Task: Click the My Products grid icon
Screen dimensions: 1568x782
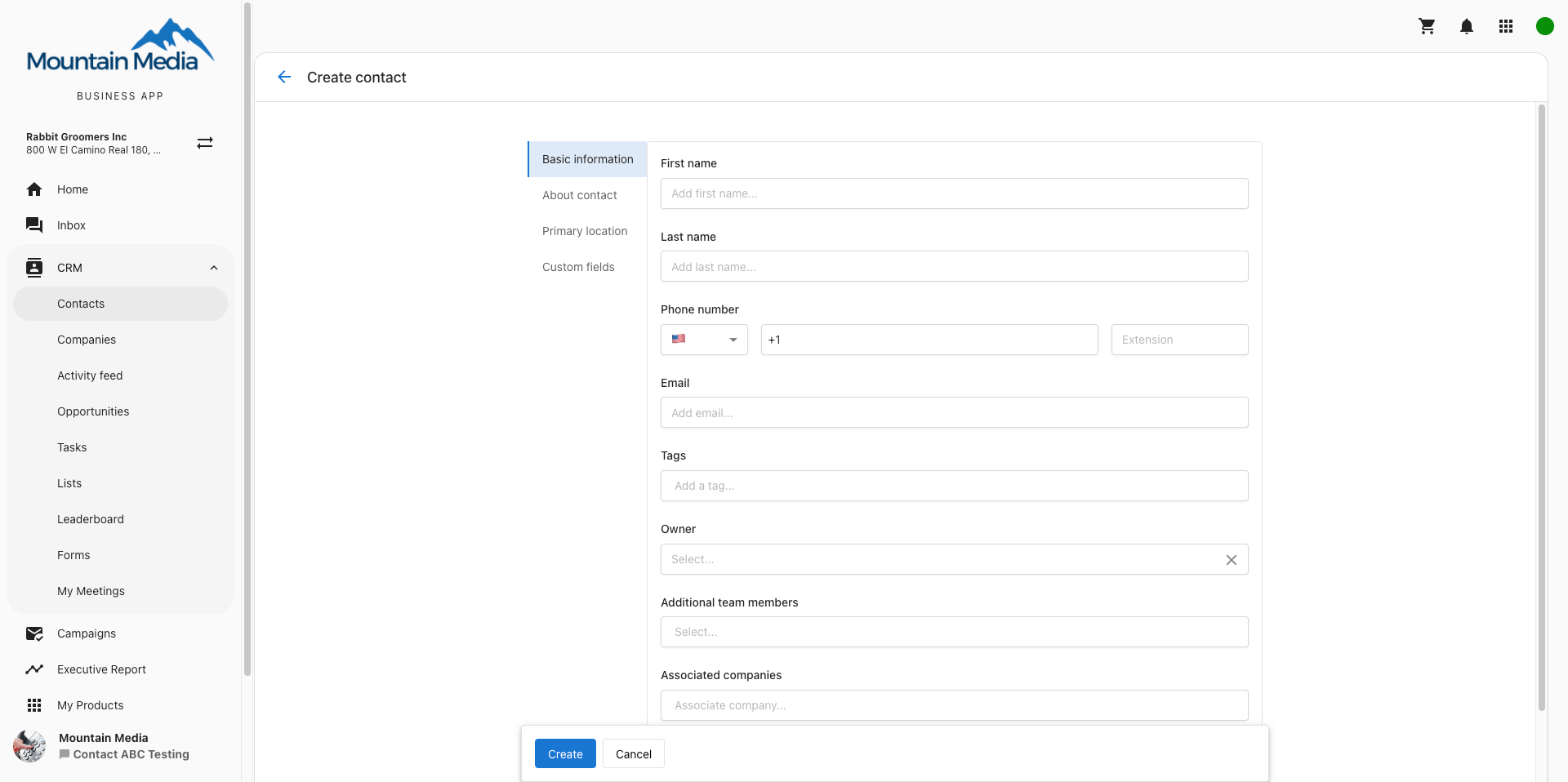Action: pos(34,705)
